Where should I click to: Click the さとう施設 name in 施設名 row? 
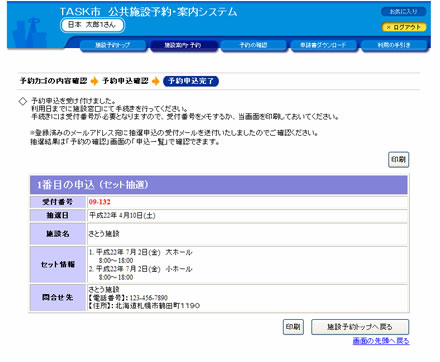pyautogui.click(x=104, y=234)
